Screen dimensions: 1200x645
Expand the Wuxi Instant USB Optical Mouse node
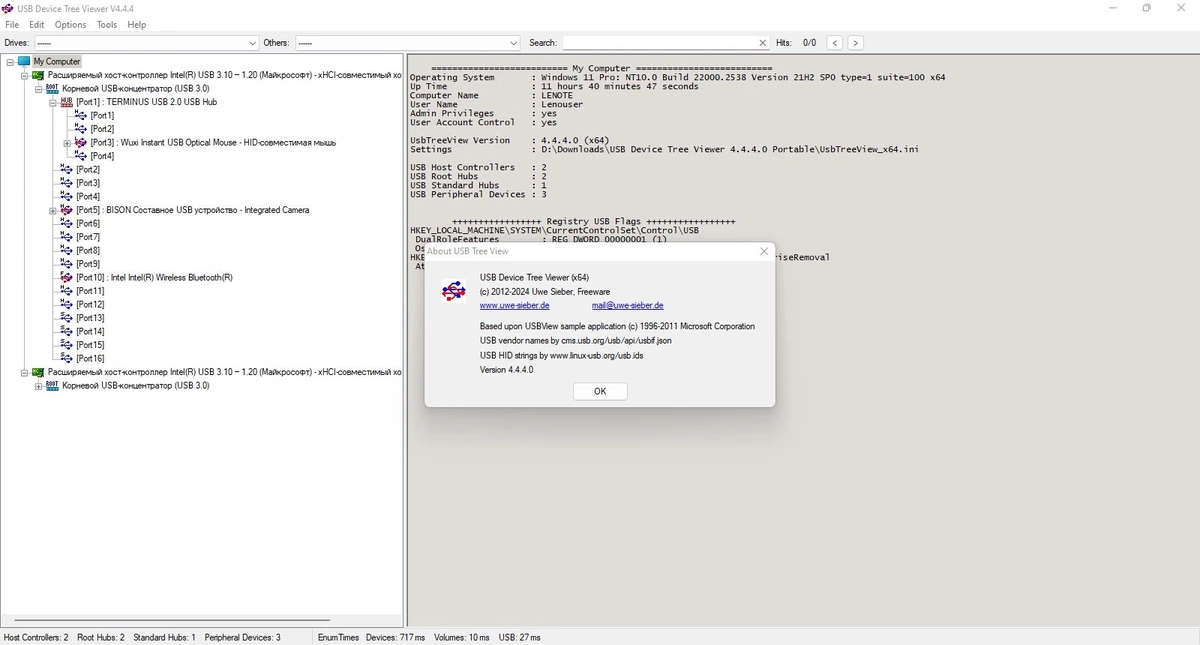[x=67, y=143]
